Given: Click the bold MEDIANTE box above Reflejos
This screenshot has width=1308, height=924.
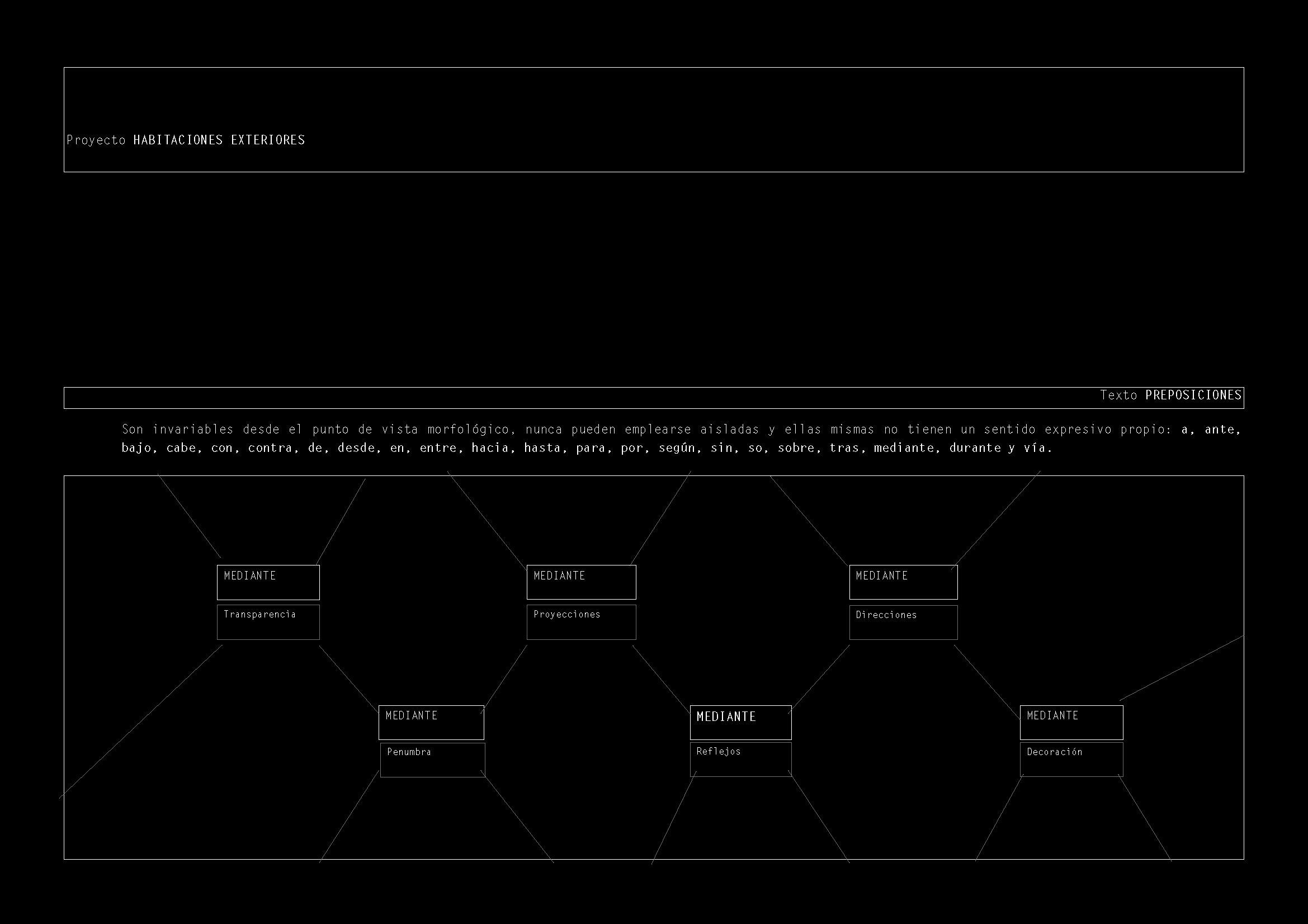Looking at the screenshot, I should tap(740, 722).
